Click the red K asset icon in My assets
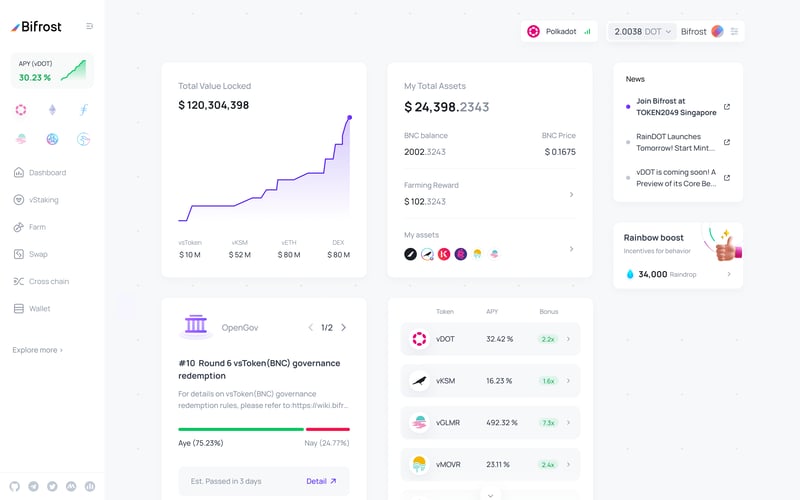This screenshot has width=800, height=500. [444, 254]
